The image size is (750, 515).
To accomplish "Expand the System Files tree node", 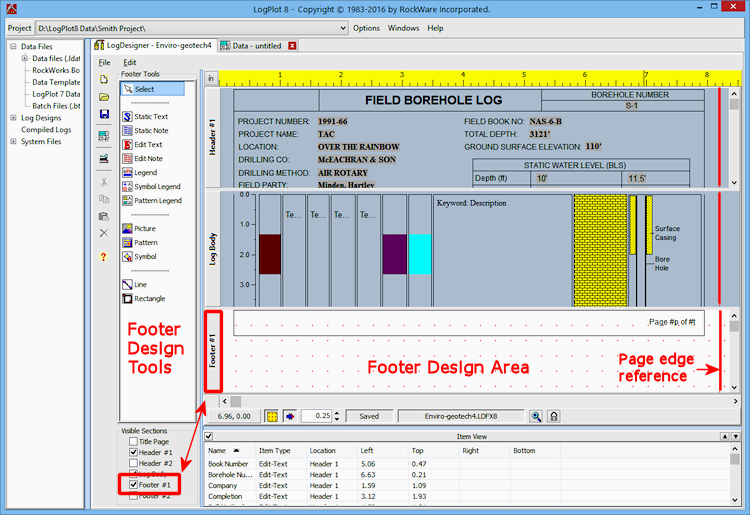I will [x=13, y=142].
